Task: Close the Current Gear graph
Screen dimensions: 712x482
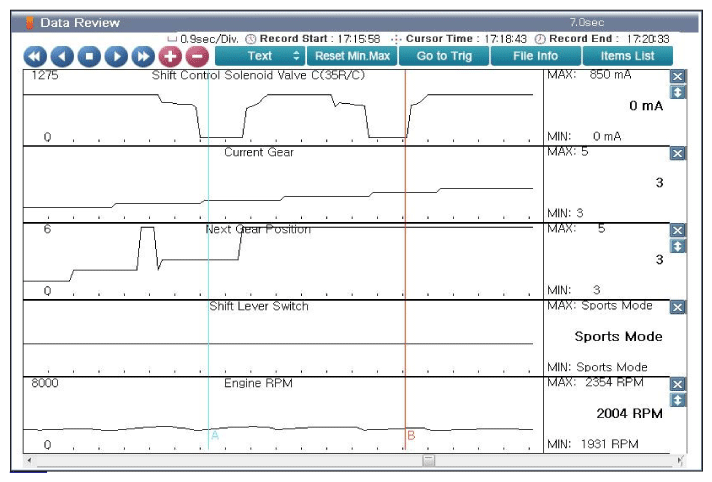Action: 677,154
